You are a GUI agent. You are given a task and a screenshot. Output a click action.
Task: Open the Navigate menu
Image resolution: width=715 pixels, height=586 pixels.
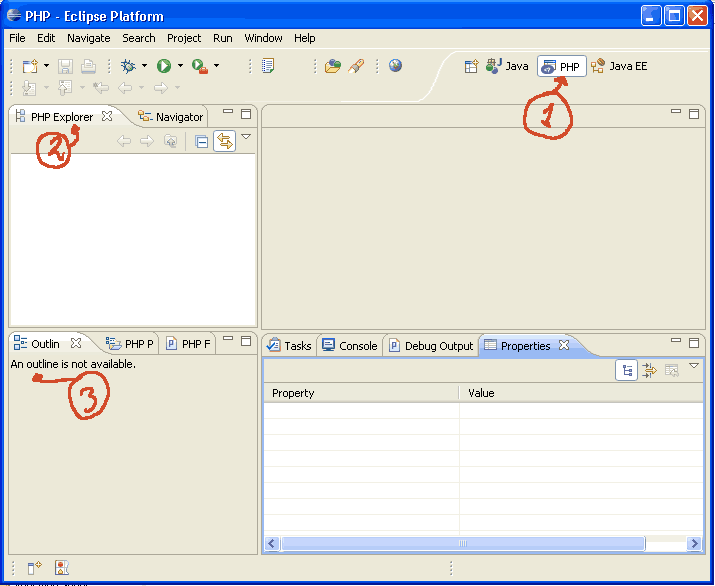pyautogui.click(x=89, y=38)
